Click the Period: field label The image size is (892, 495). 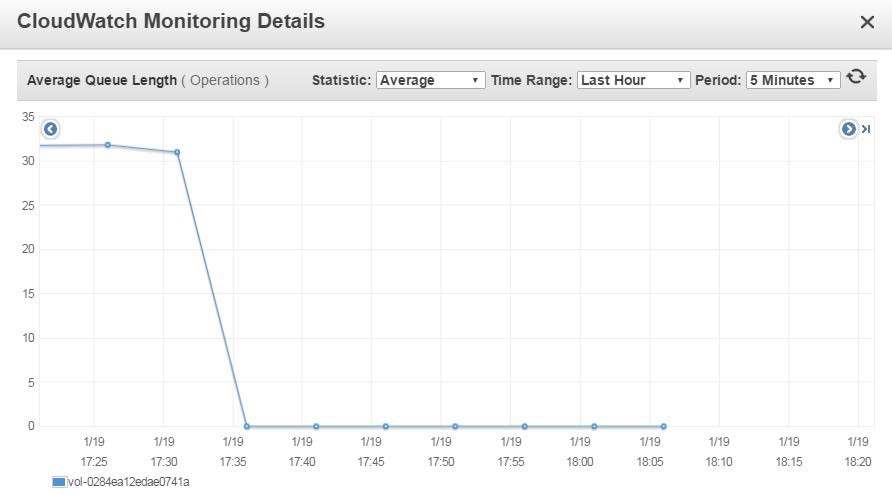click(717, 80)
